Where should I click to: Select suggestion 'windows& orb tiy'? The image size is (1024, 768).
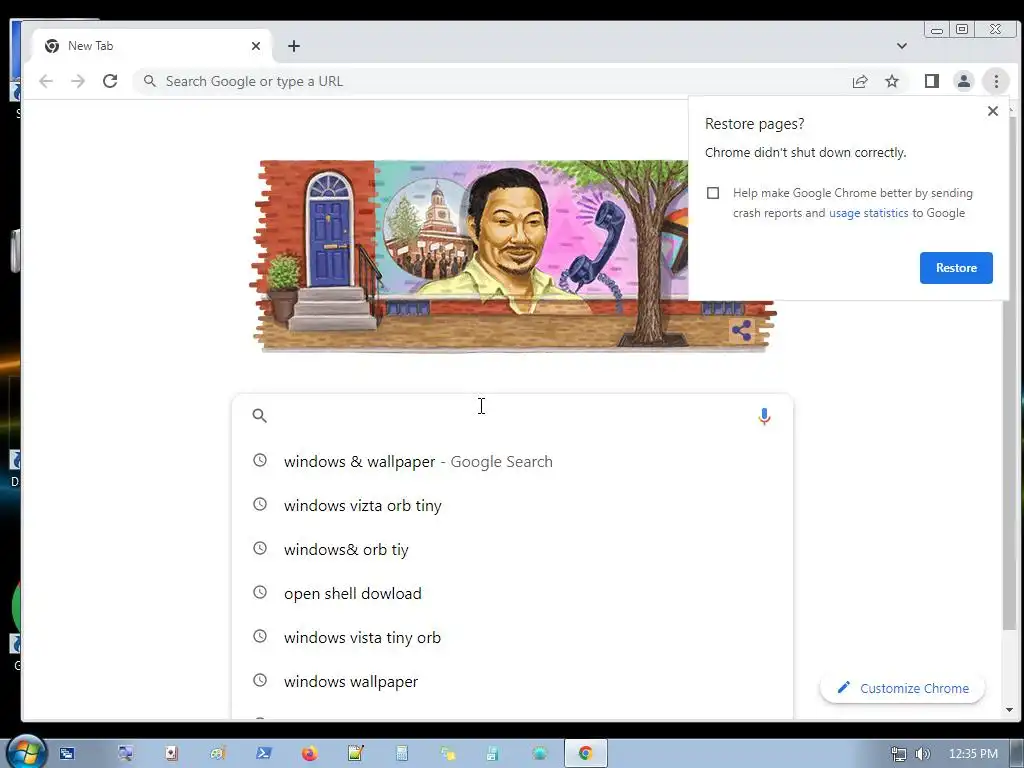[x=513, y=549]
